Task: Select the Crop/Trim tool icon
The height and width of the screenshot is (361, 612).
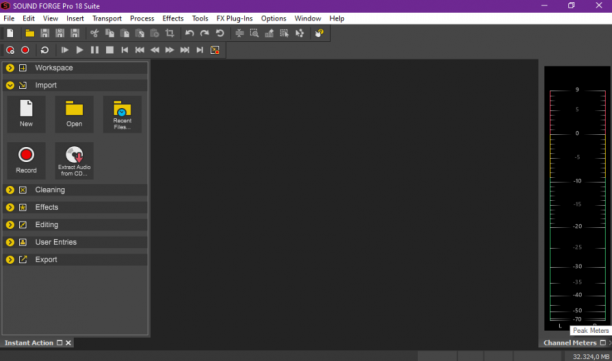Action: [170, 33]
